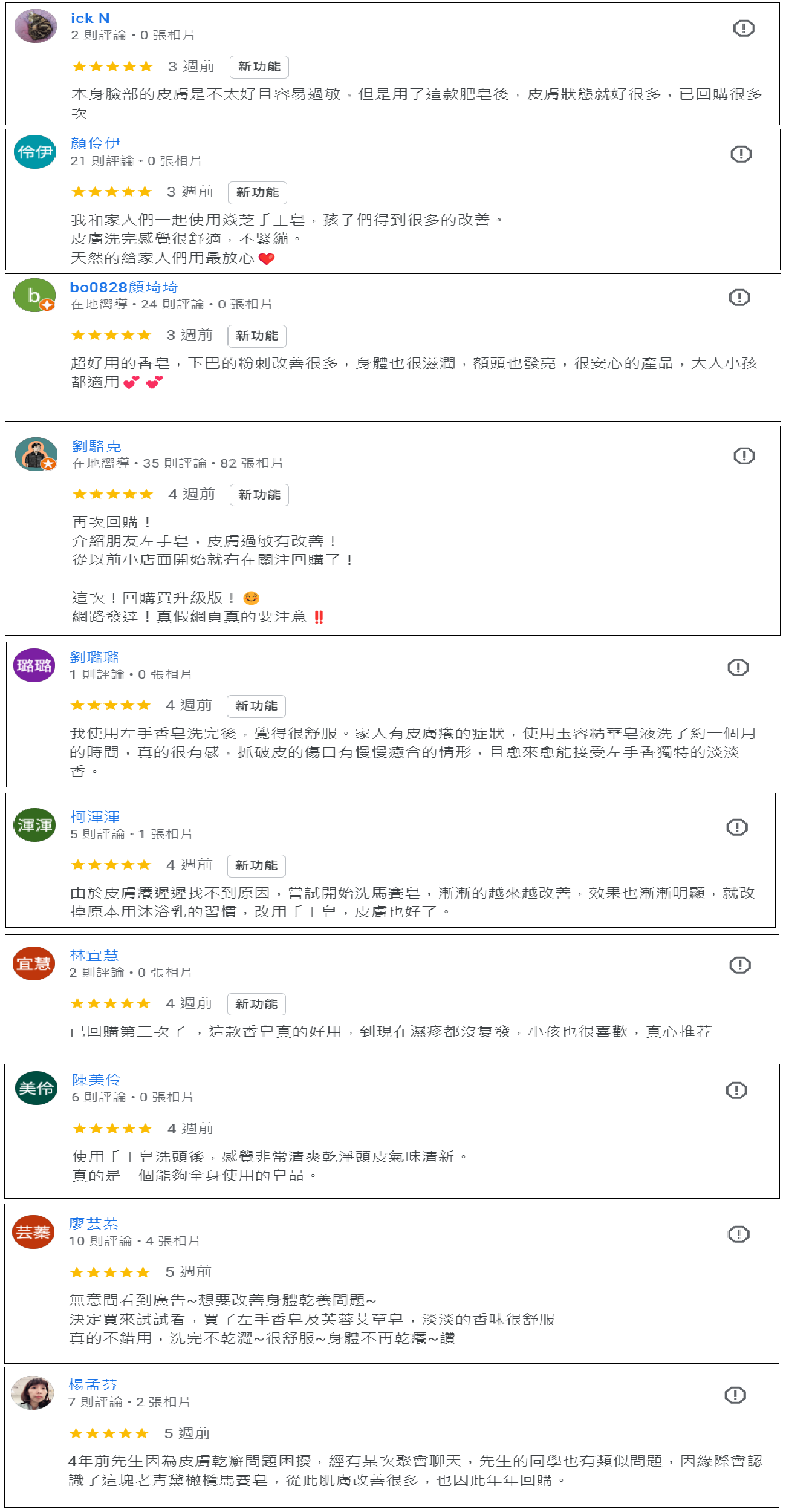Report 顏伶伊's review with flag icon
The image size is (786, 1512).
pyautogui.click(x=741, y=154)
